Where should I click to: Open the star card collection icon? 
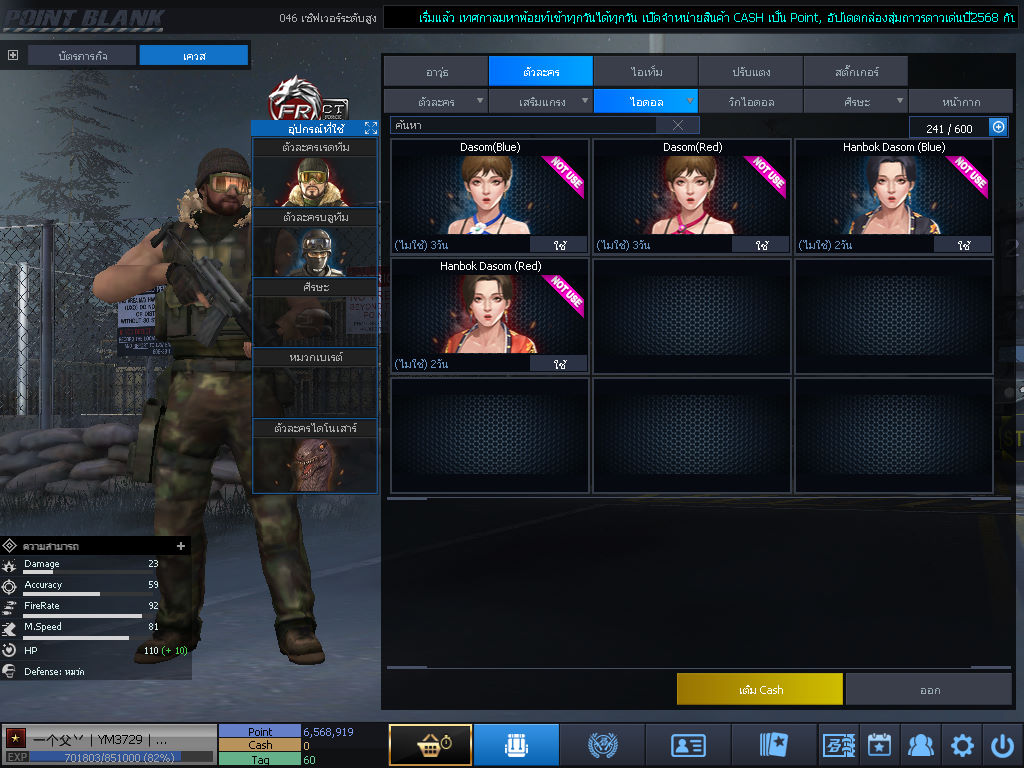point(774,745)
